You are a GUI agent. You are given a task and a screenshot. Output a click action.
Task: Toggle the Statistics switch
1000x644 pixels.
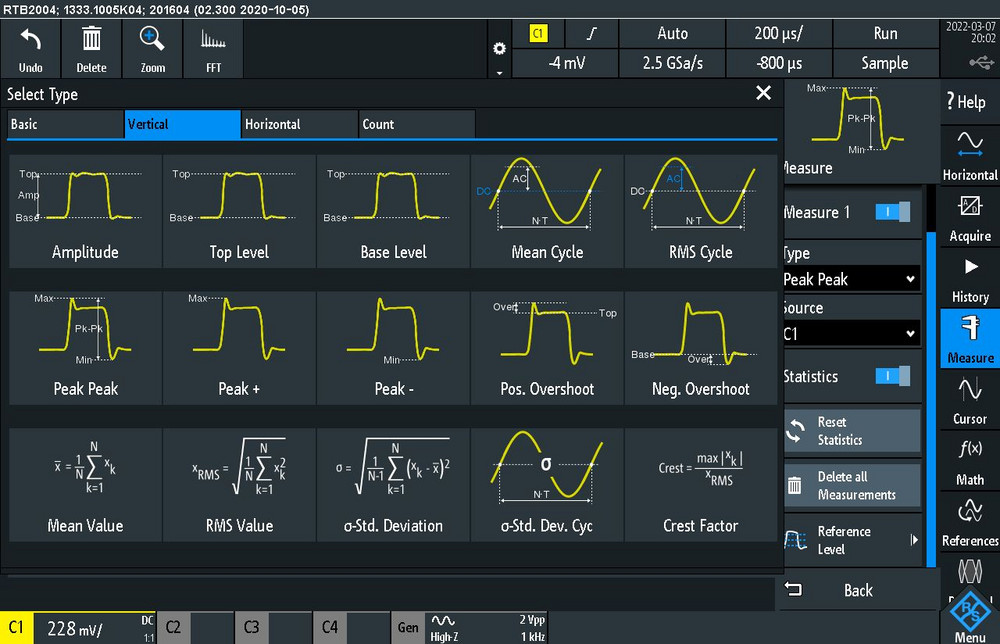893,376
